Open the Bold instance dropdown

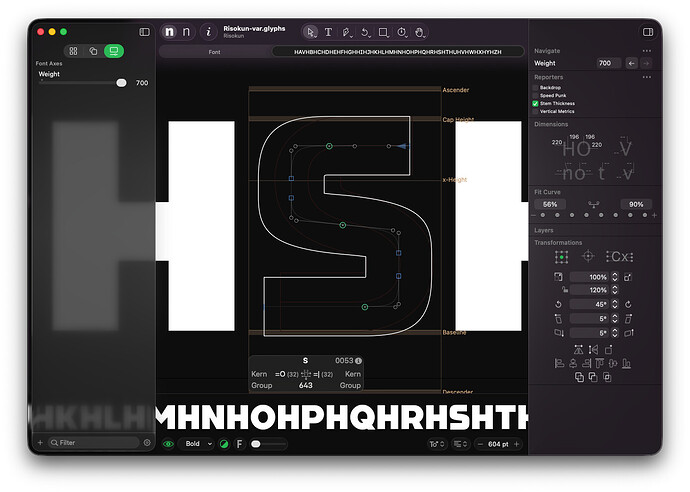click(x=197, y=444)
